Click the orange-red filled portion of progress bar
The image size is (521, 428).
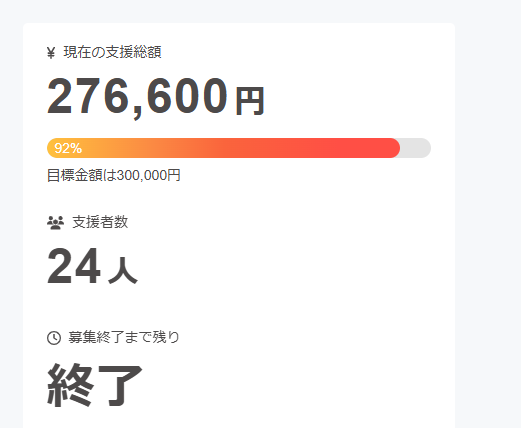pos(223,148)
